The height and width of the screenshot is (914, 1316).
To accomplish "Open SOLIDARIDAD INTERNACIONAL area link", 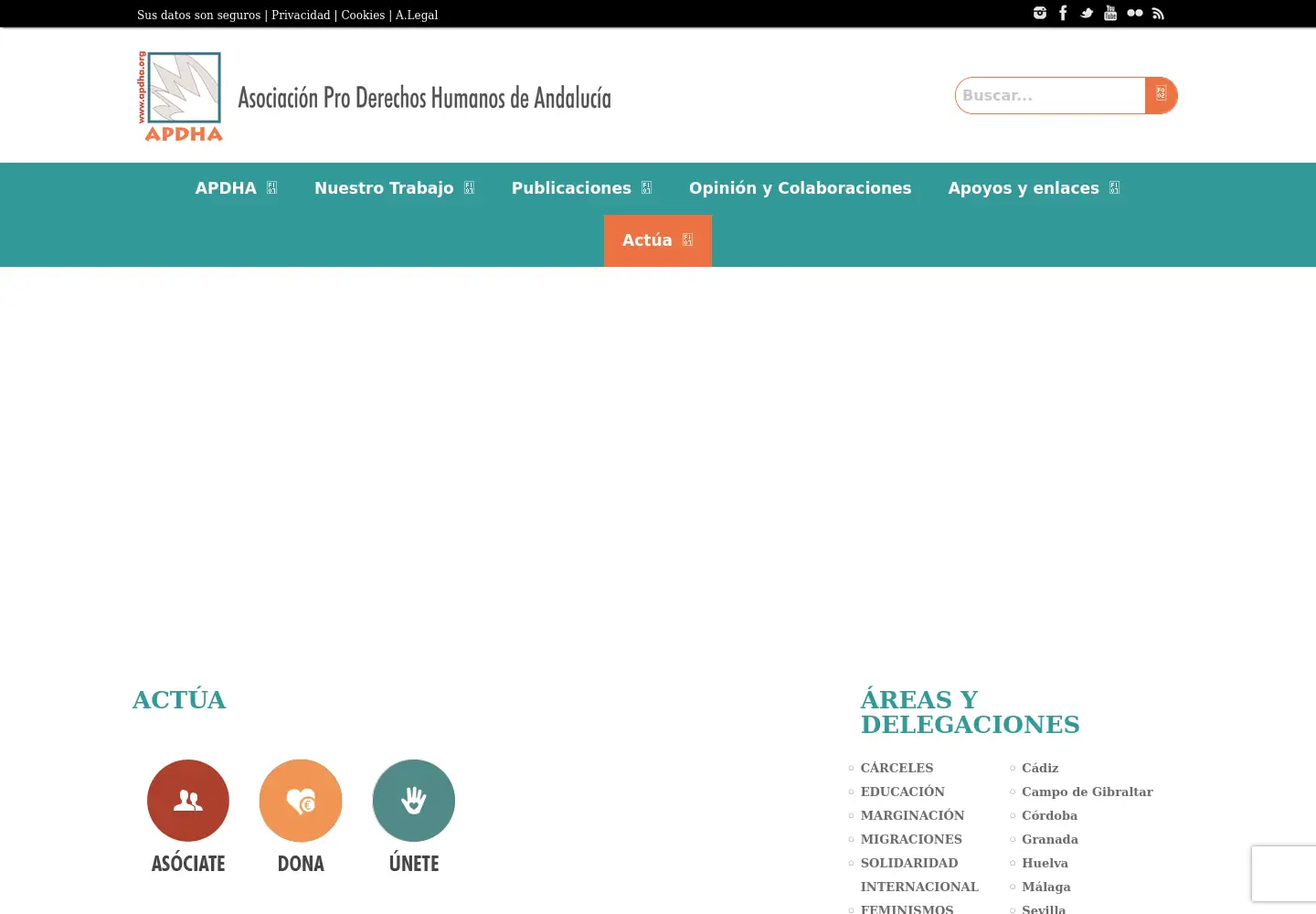I will click(919, 875).
